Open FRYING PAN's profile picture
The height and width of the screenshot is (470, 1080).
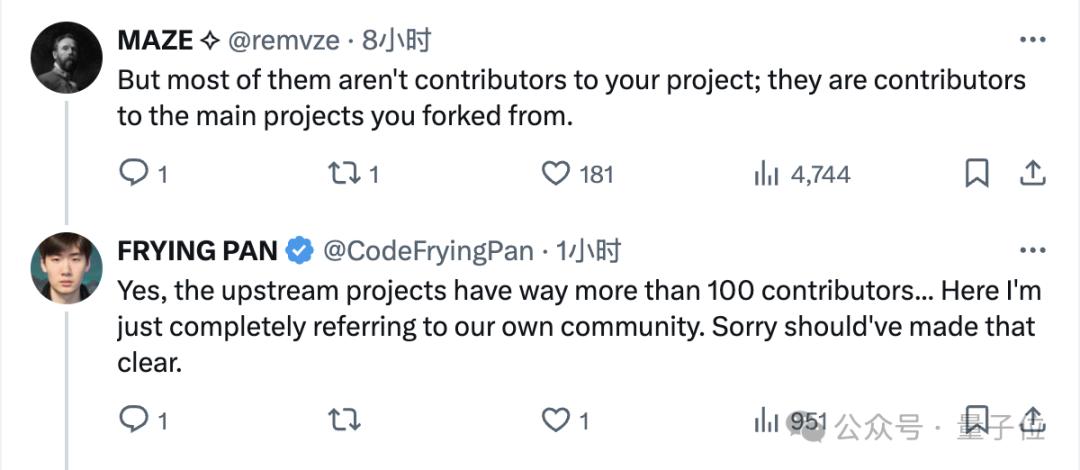point(67,268)
